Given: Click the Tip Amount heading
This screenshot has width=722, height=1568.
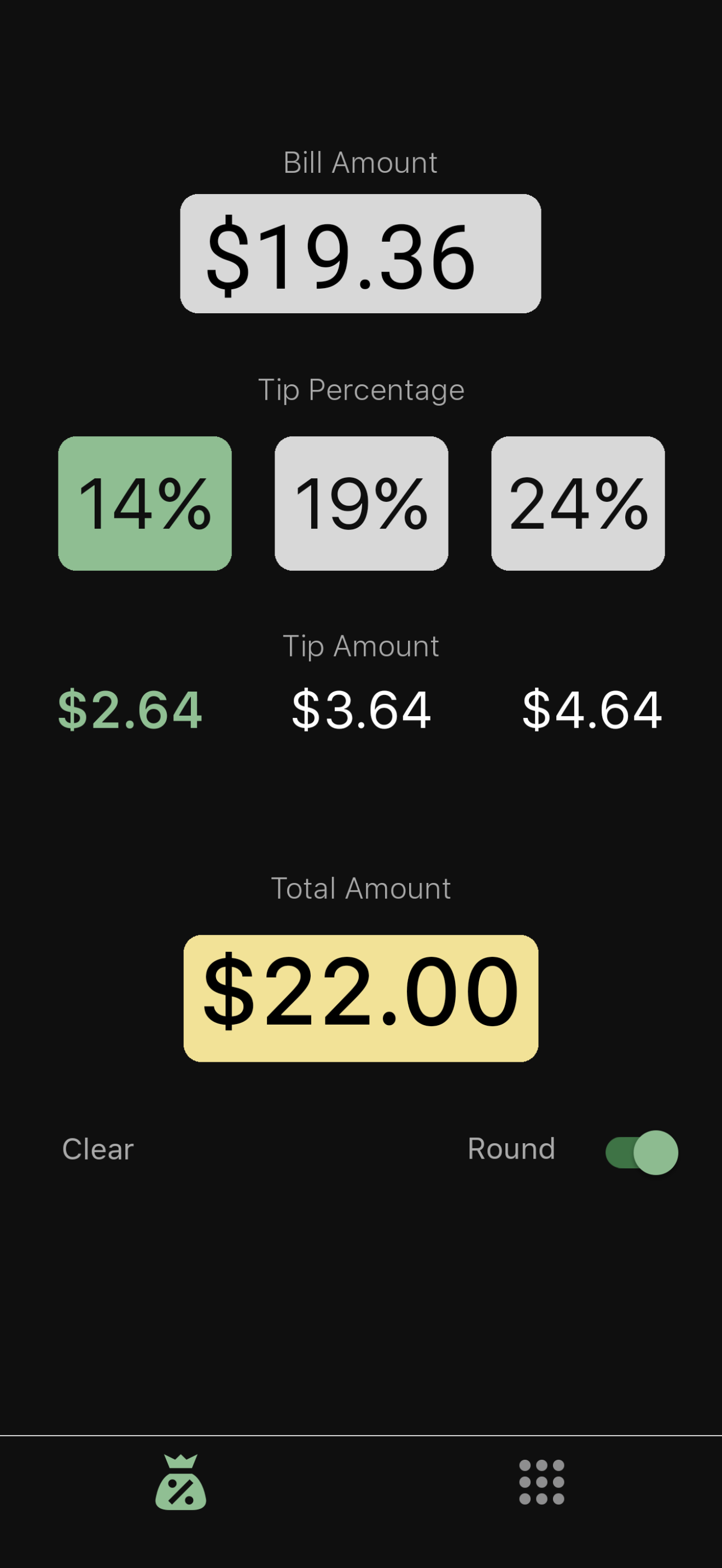Looking at the screenshot, I should tap(361, 646).
